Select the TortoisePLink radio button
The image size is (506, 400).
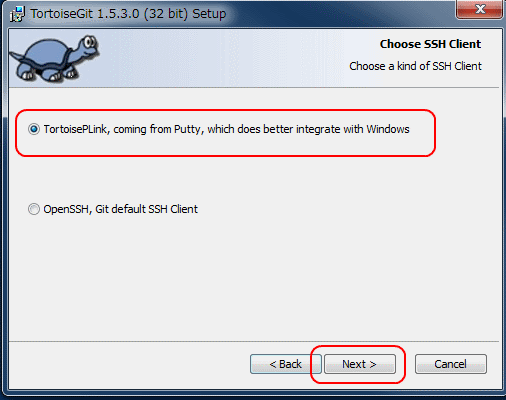tap(34, 129)
